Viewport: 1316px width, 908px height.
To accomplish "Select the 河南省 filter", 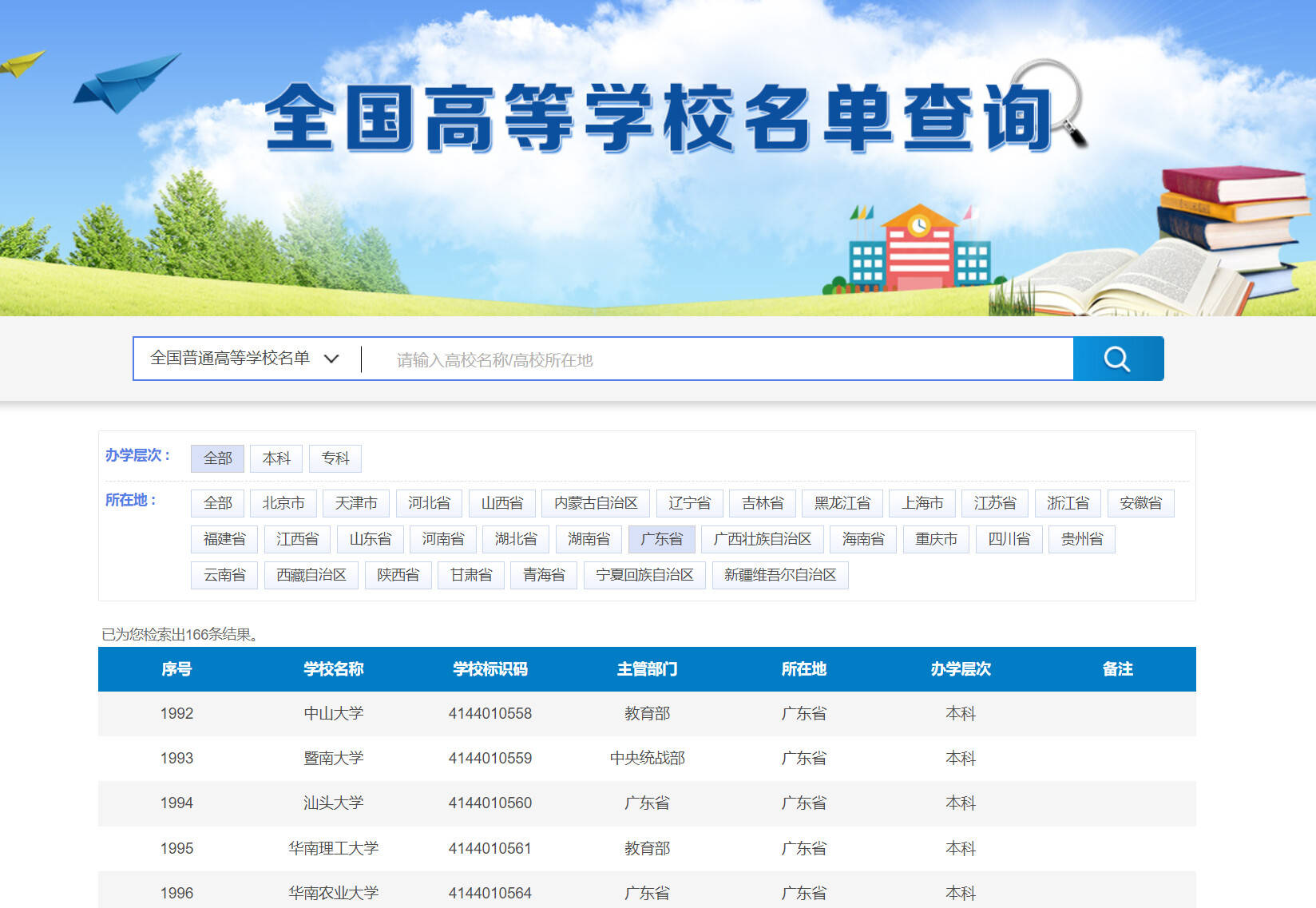I will [x=443, y=539].
